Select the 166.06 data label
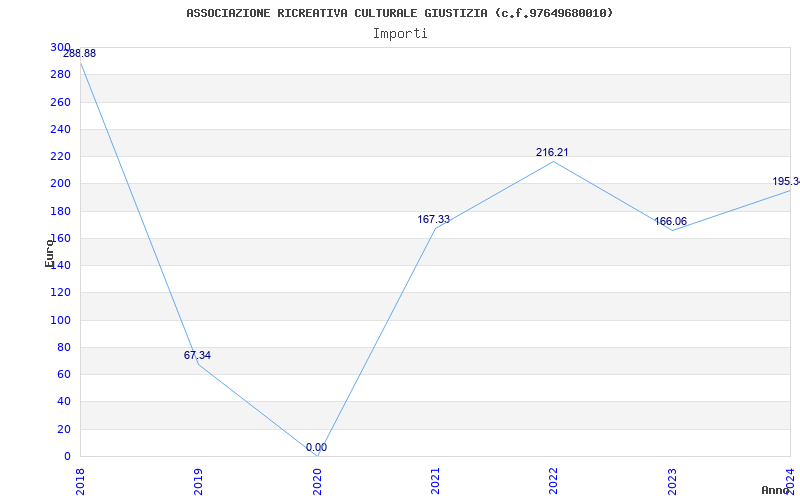The height and width of the screenshot is (500, 800). click(670, 221)
